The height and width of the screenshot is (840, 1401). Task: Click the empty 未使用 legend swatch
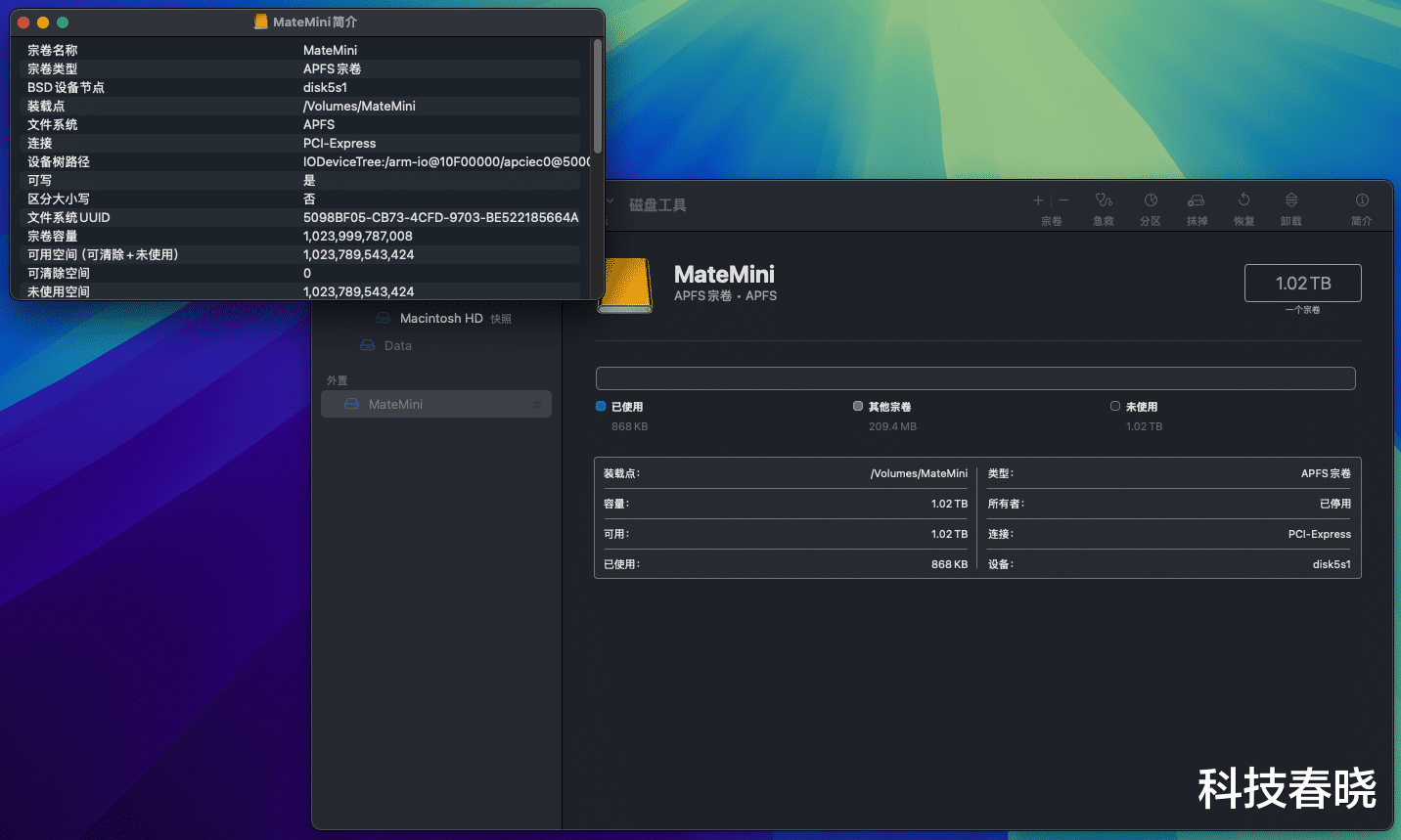1115,406
